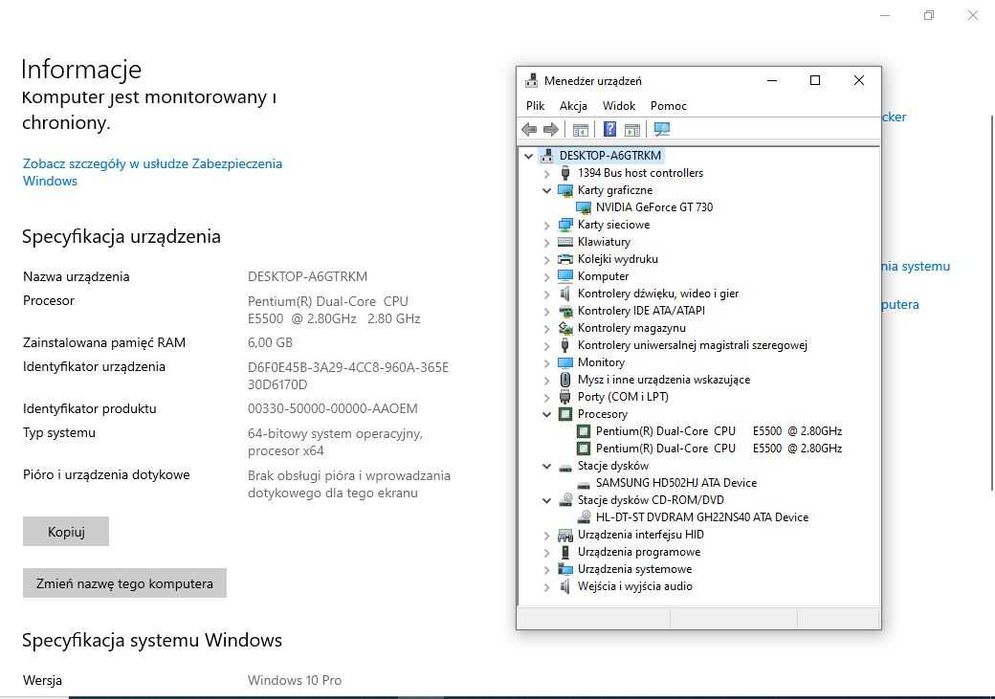Collapse the Stacje dysków branch
Screen dimensions: 995x699
tap(546, 466)
